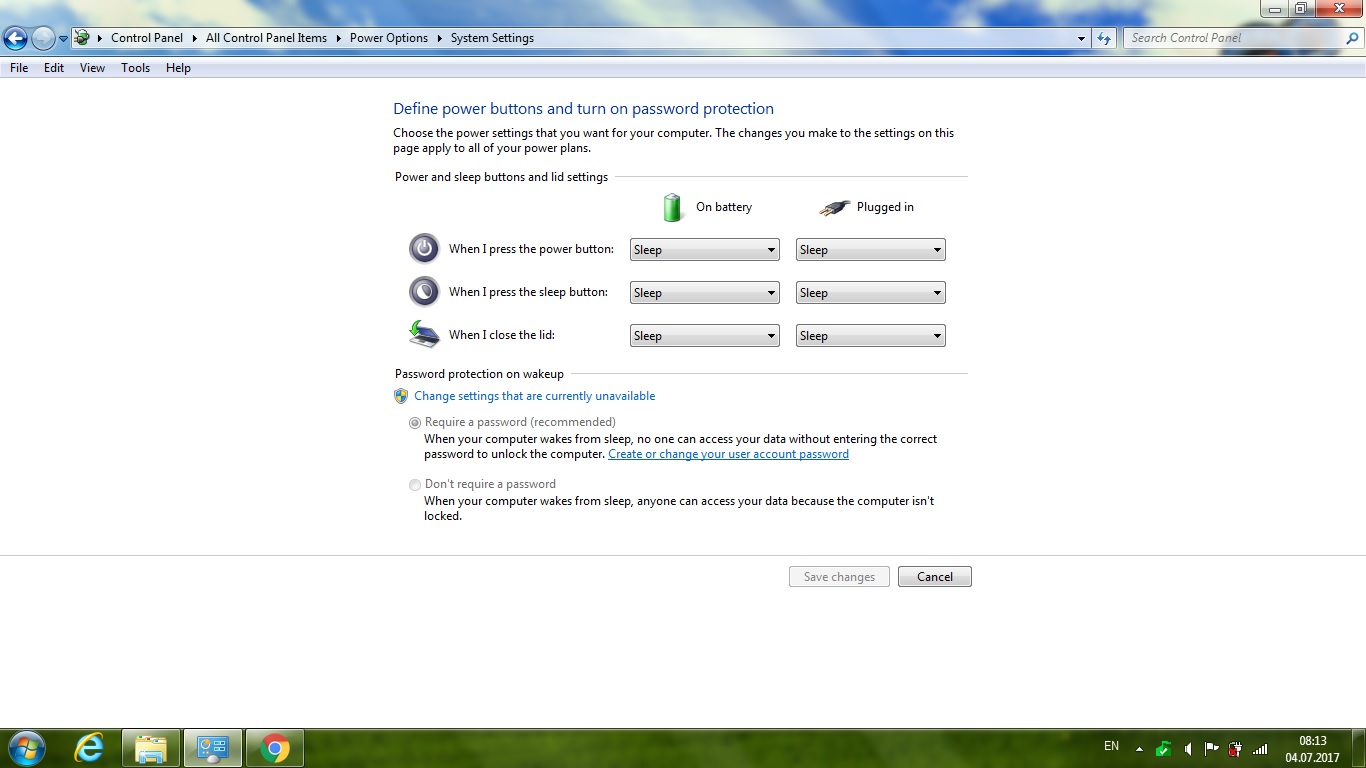Open the clock and date in tray

tap(1312, 749)
